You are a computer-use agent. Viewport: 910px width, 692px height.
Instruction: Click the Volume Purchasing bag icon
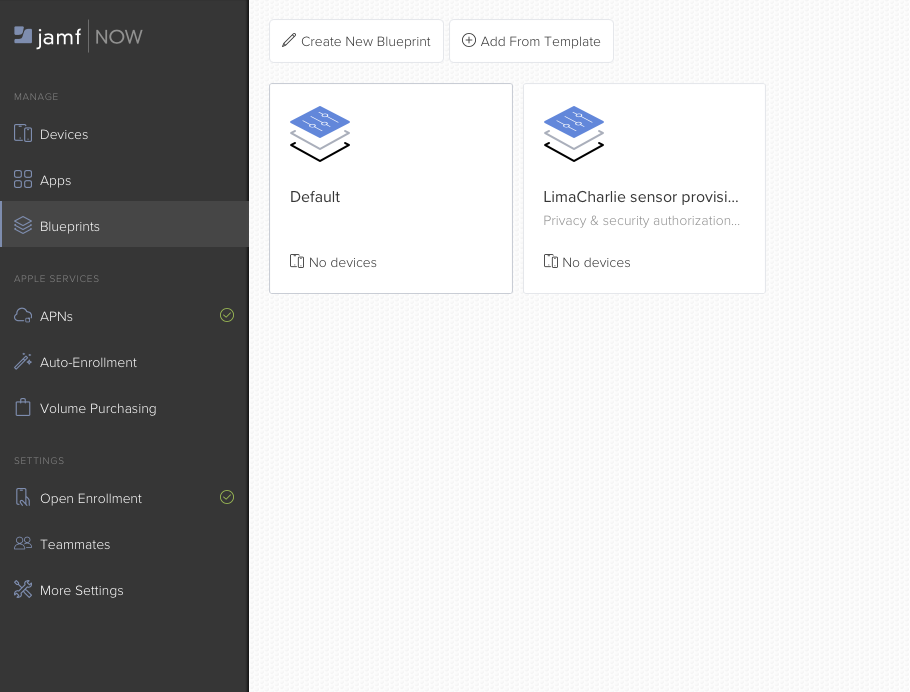pos(23,408)
